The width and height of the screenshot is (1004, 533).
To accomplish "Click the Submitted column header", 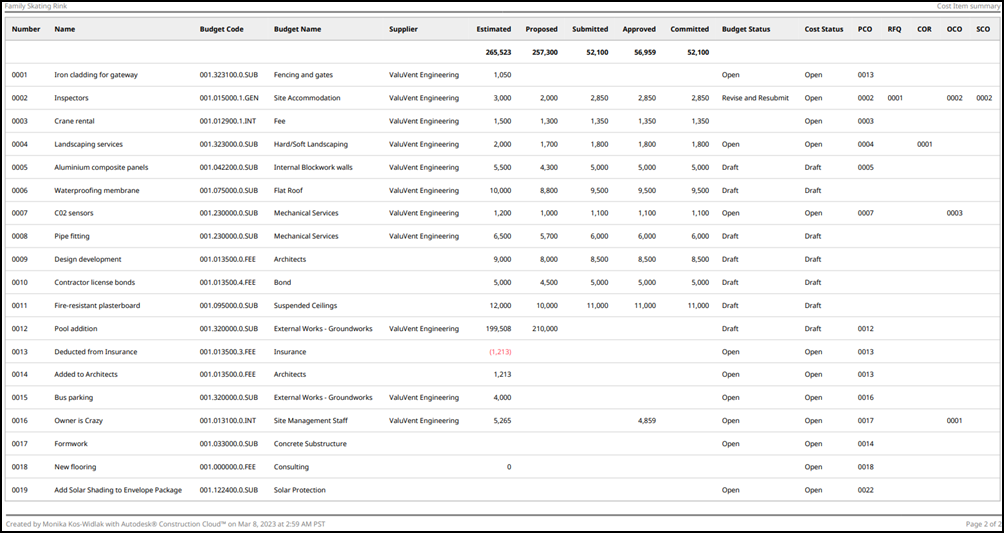I will [x=590, y=29].
